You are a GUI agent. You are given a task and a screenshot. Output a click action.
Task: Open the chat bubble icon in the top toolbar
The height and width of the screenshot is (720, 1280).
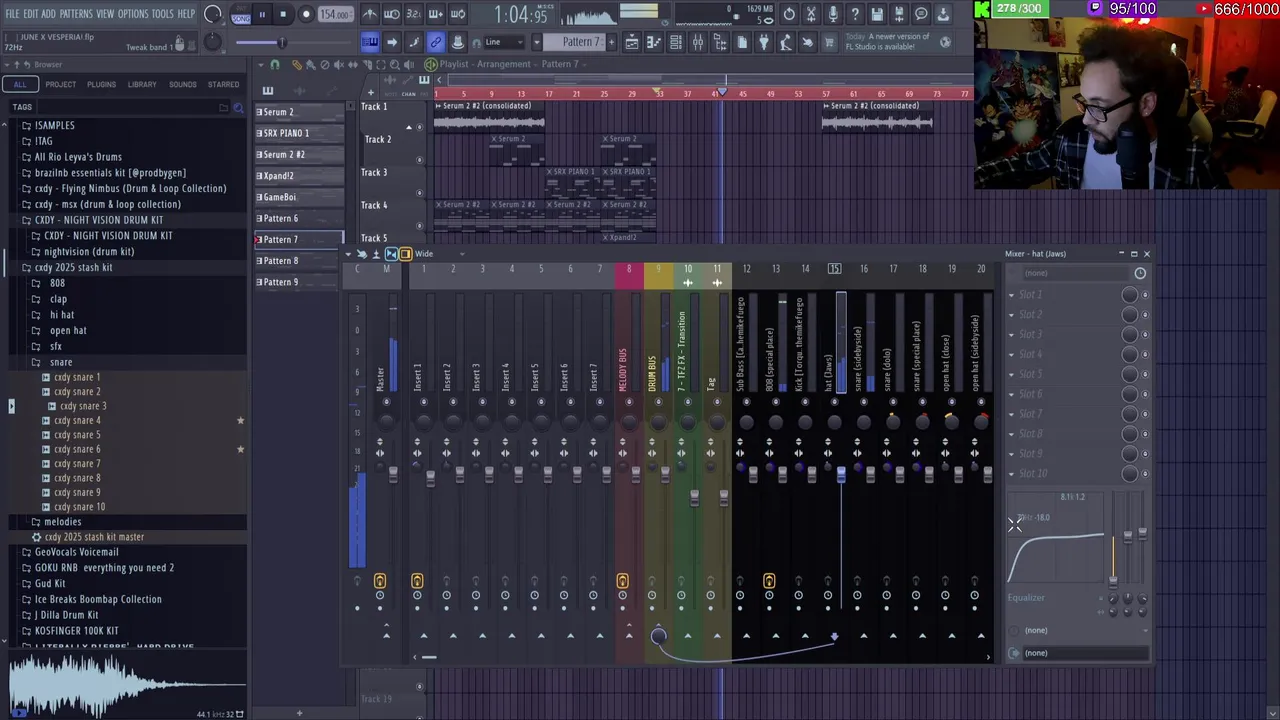coord(921,15)
